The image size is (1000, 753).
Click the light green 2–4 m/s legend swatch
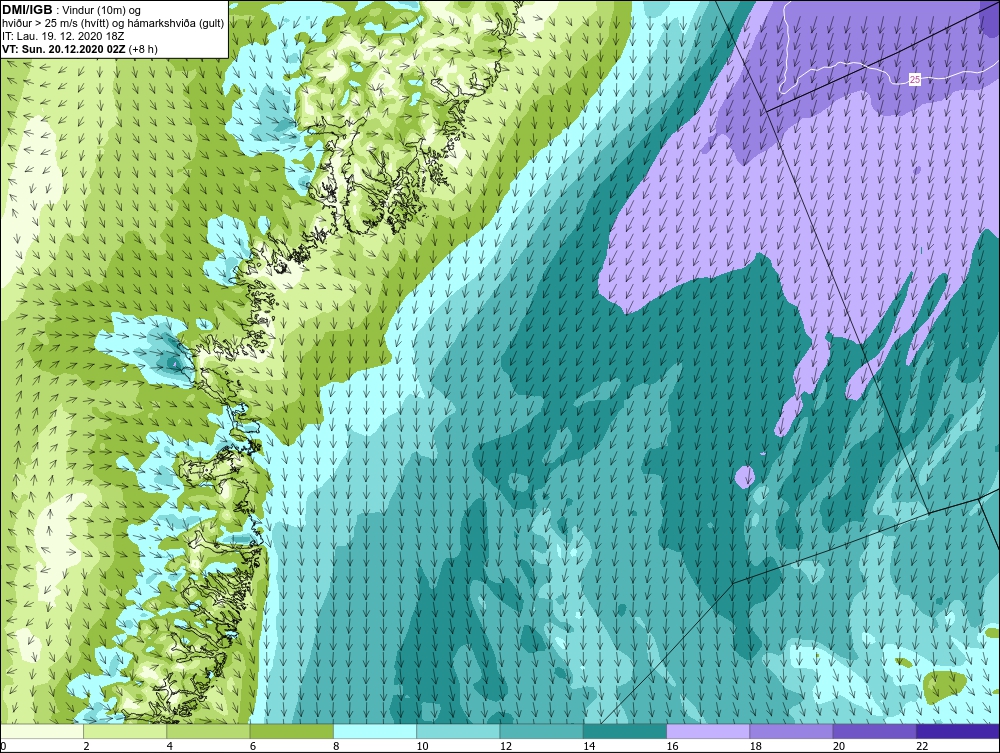[125, 731]
